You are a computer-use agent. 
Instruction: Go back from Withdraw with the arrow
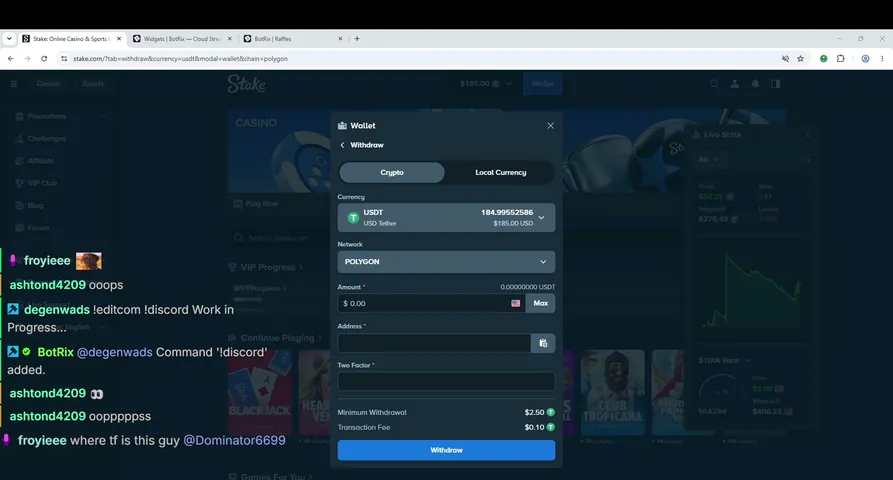(x=342, y=145)
